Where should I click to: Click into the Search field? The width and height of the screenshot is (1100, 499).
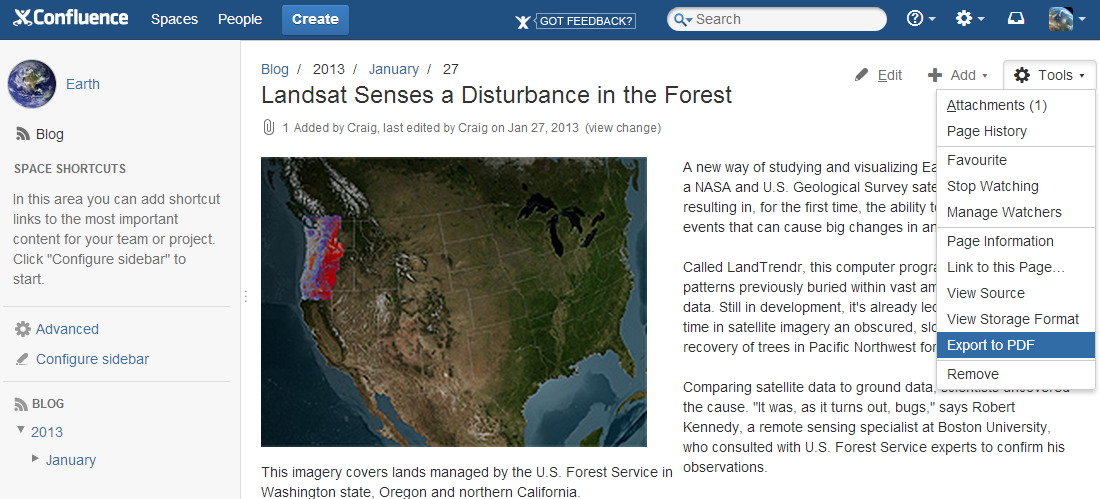[x=785, y=19]
